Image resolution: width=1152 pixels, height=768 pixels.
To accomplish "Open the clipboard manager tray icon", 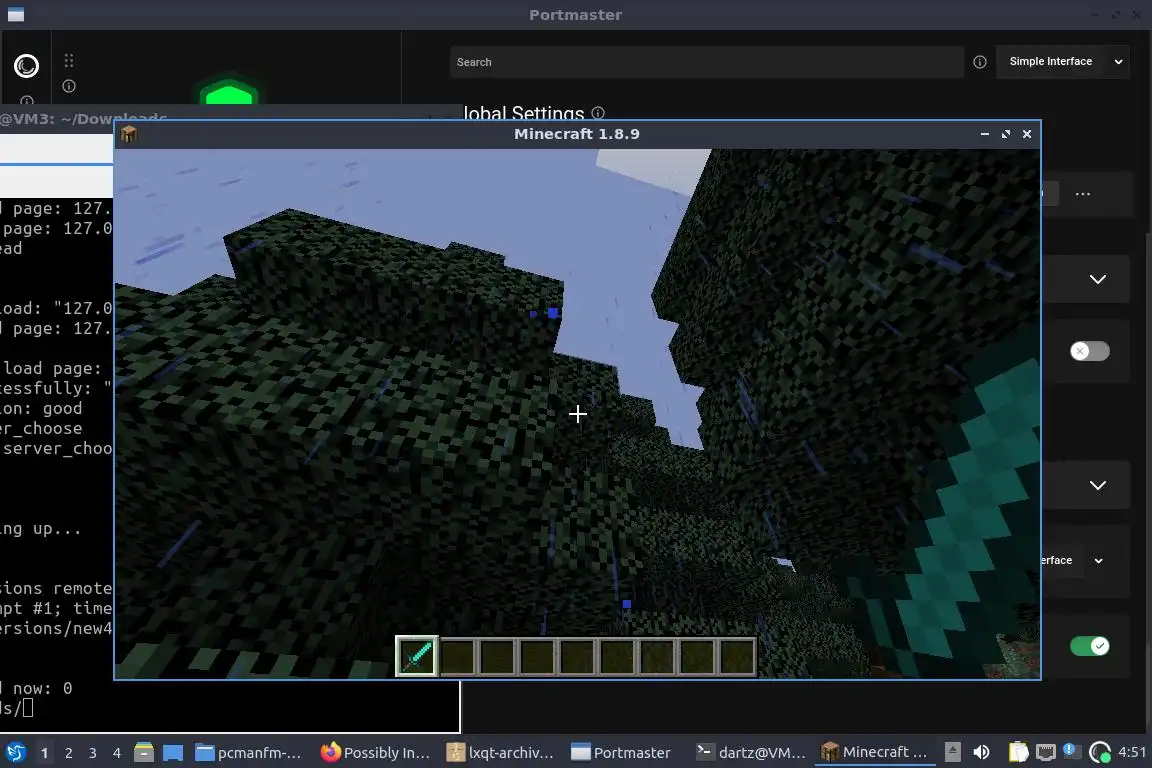I will [1018, 752].
